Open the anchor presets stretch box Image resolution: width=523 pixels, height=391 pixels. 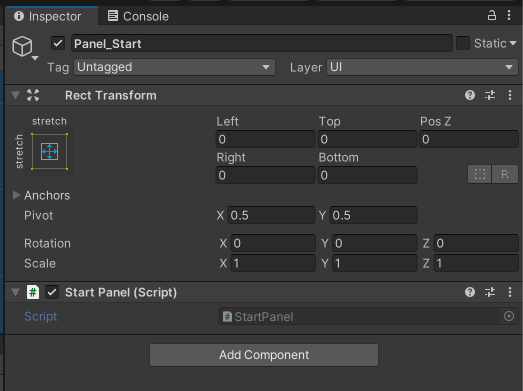(x=49, y=151)
